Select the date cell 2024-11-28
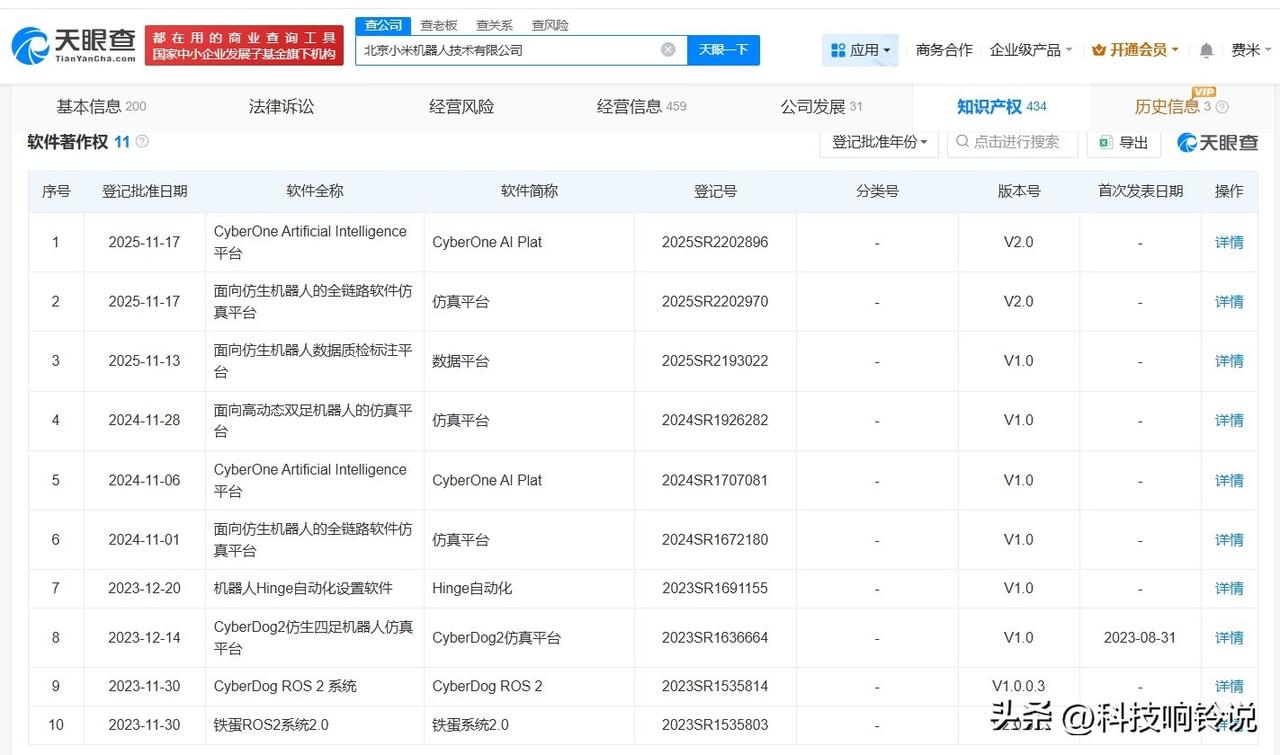The height and width of the screenshot is (755, 1280). [x=144, y=421]
